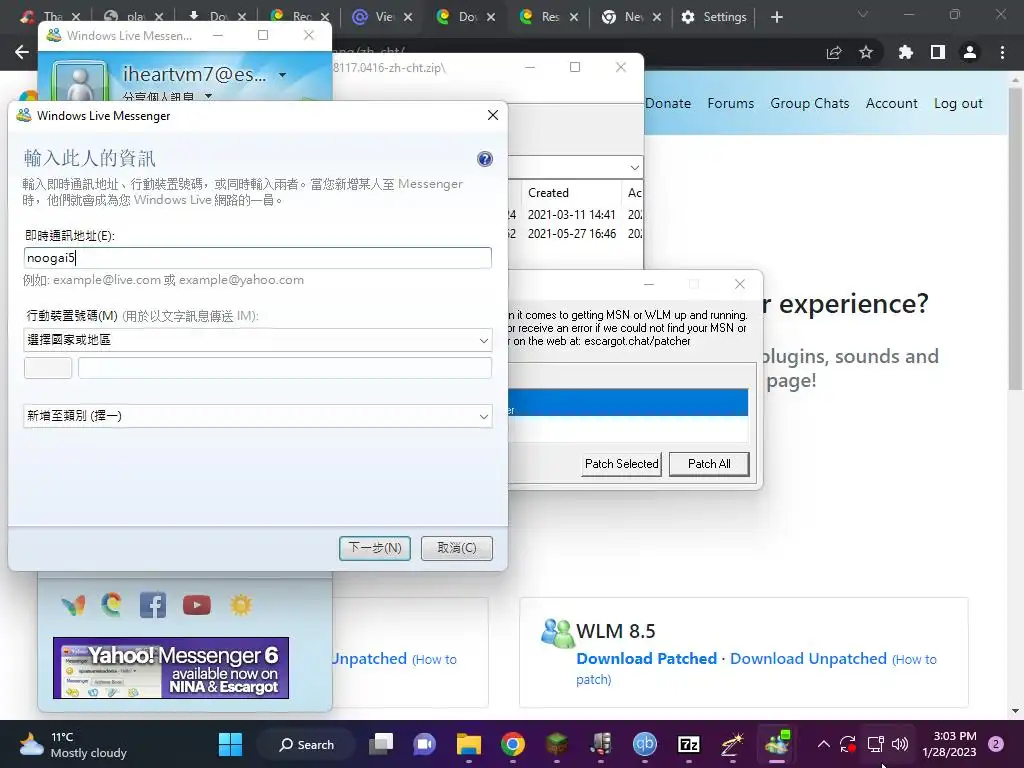Expand the personal message dropdown arrow

pos(208,96)
